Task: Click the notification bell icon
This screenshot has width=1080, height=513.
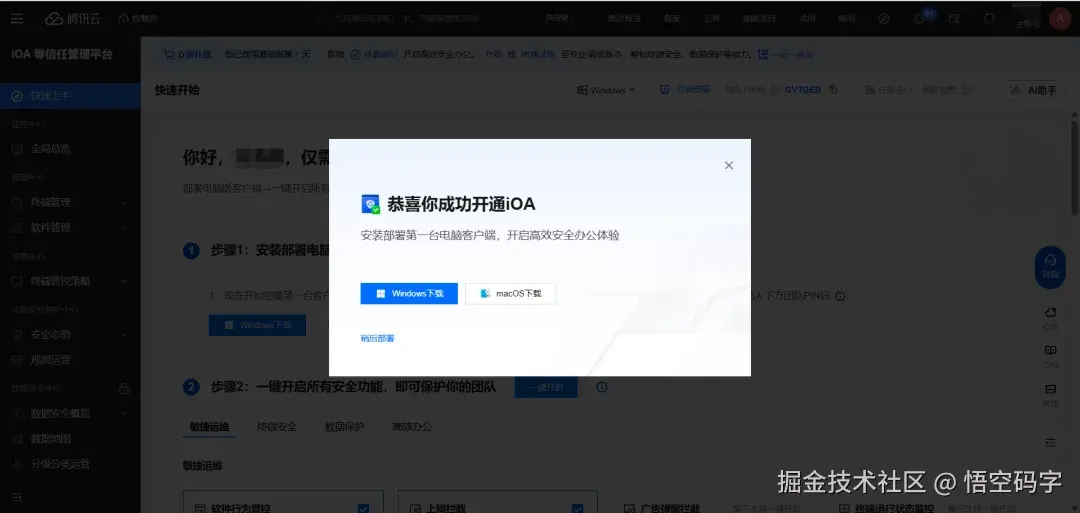Action: (919, 19)
